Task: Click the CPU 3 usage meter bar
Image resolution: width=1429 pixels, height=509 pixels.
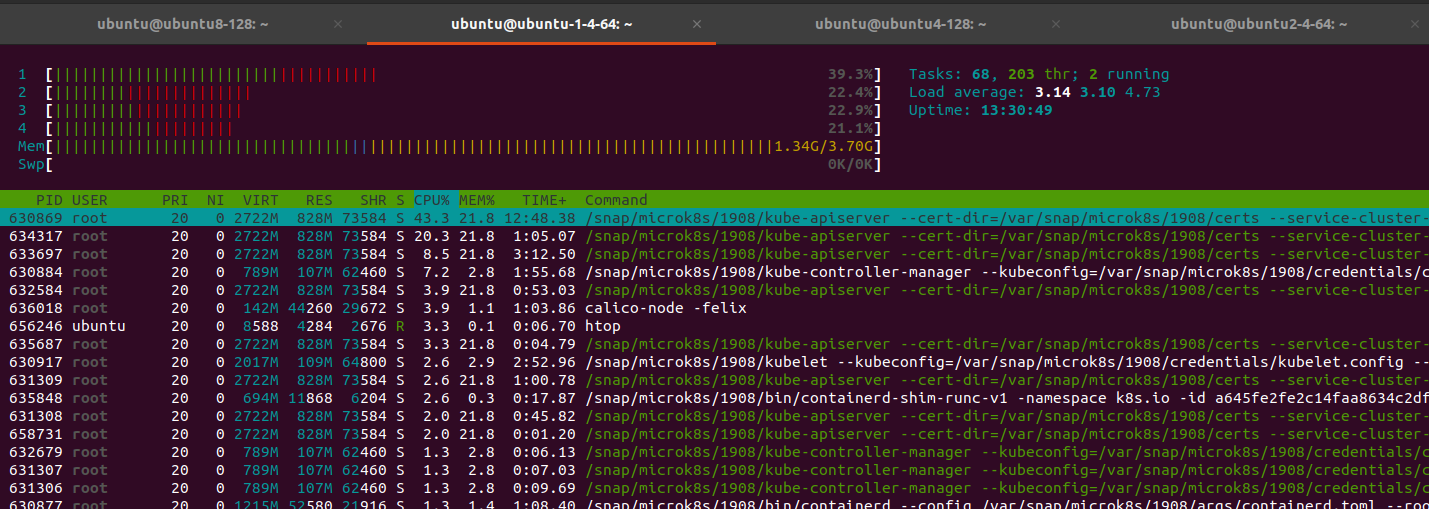Action: pos(464,110)
